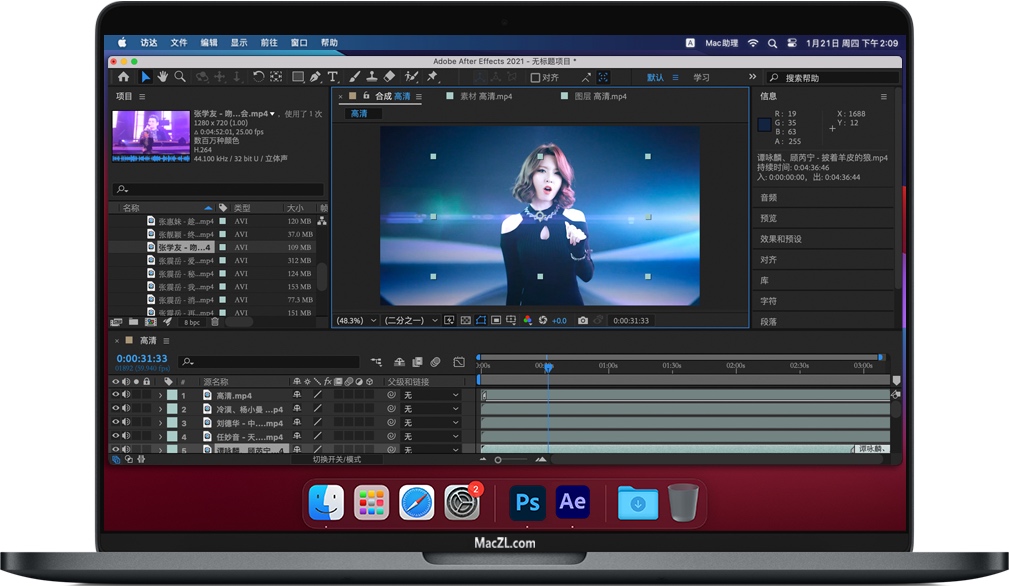Hide video of layer 1 高清.mp4
Screen dimensions: 1009x586
[x=115, y=396]
